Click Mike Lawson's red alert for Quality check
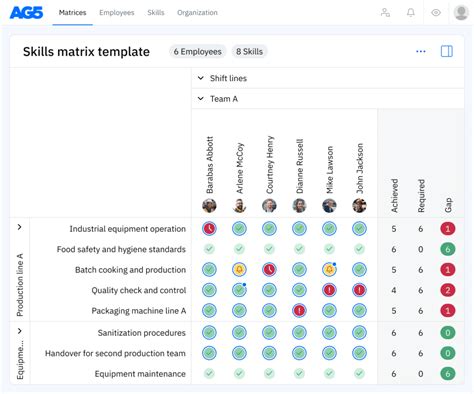This screenshot has width=474, height=394. coord(329,290)
